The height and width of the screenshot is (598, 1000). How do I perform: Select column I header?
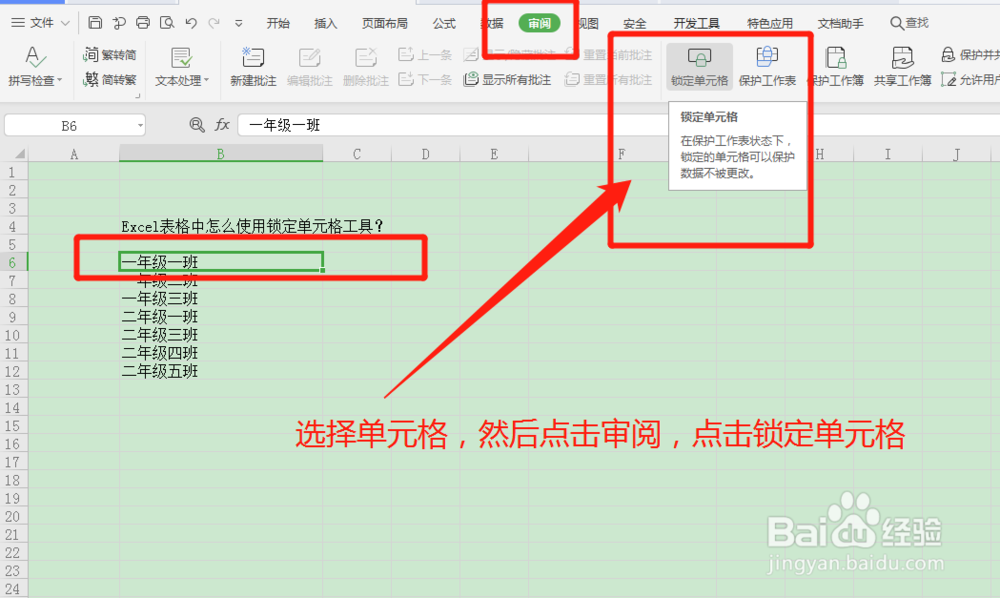click(x=887, y=154)
